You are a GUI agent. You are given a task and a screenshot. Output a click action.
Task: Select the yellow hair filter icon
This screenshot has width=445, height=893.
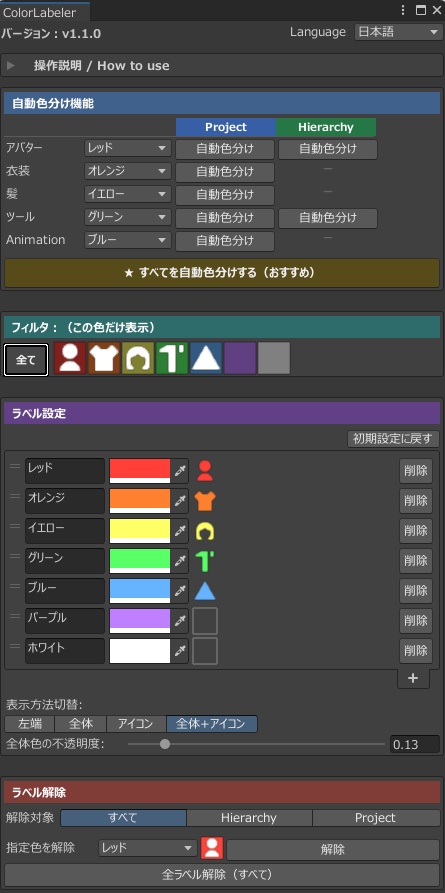coord(138,358)
